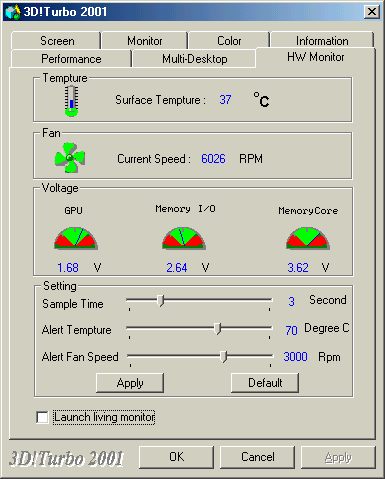Click the MemoryCore label

click(308, 210)
